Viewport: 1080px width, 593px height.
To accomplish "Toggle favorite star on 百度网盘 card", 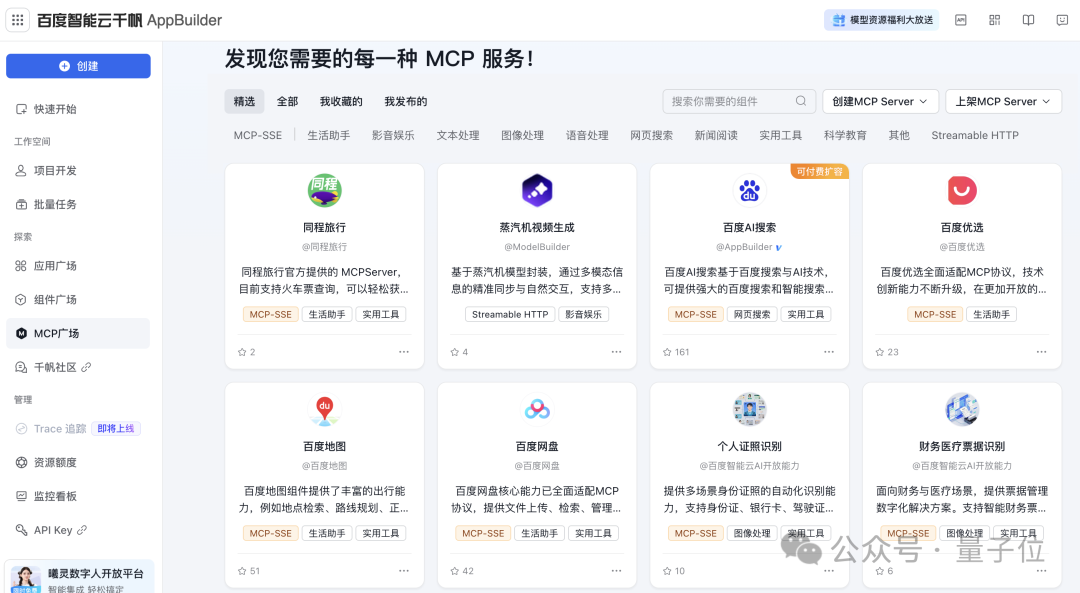I will (x=455, y=571).
